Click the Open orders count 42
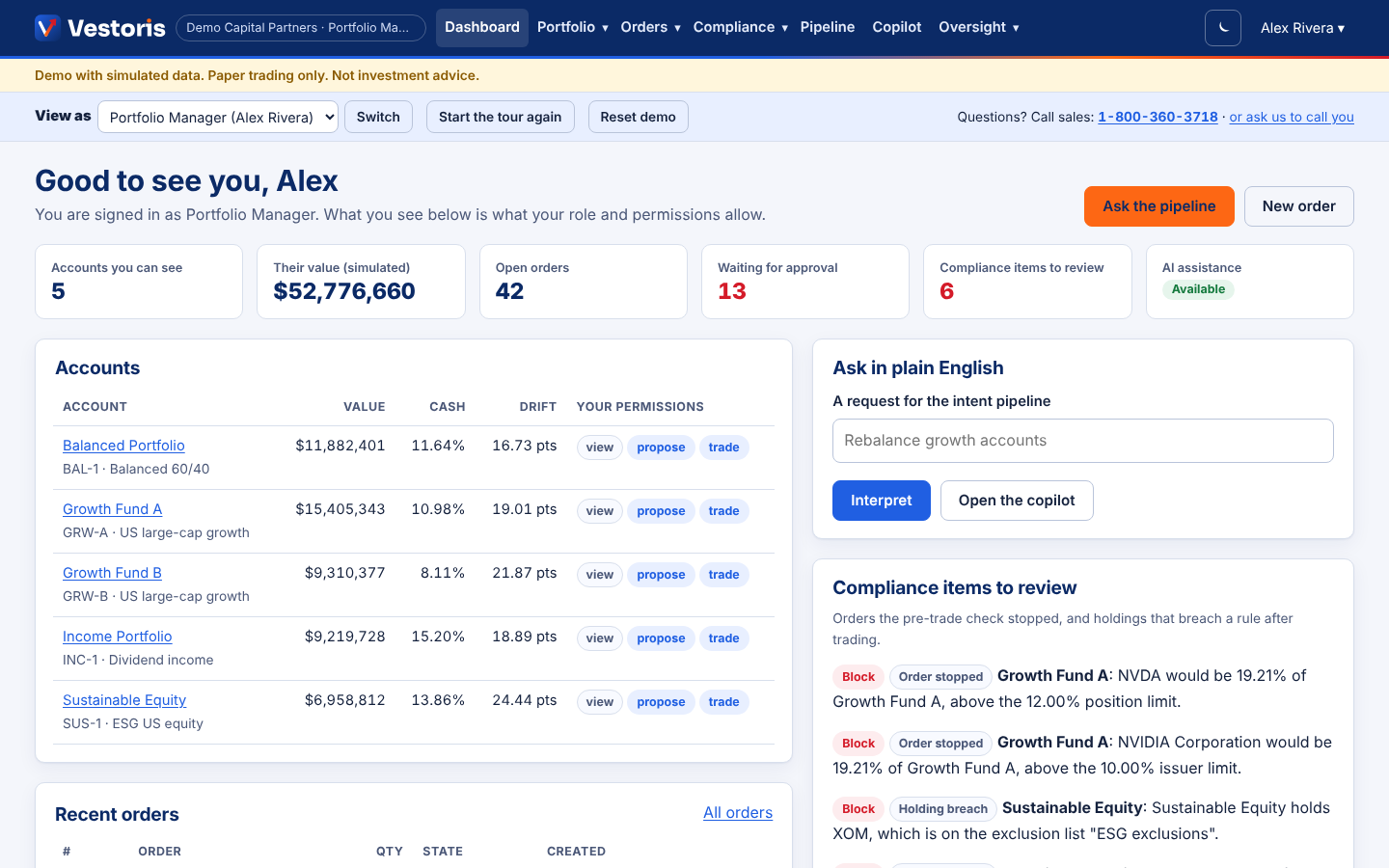1389x868 pixels. point(509,291)
